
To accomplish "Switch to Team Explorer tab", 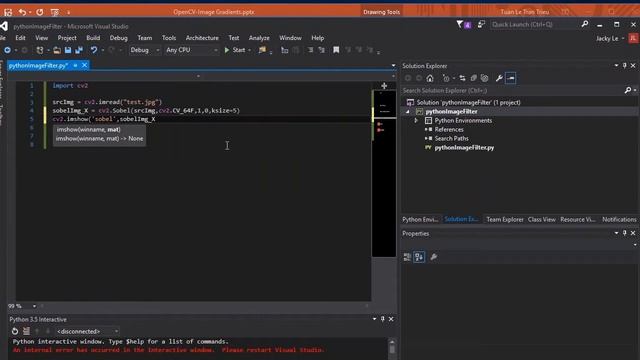I will pos(504,219).
